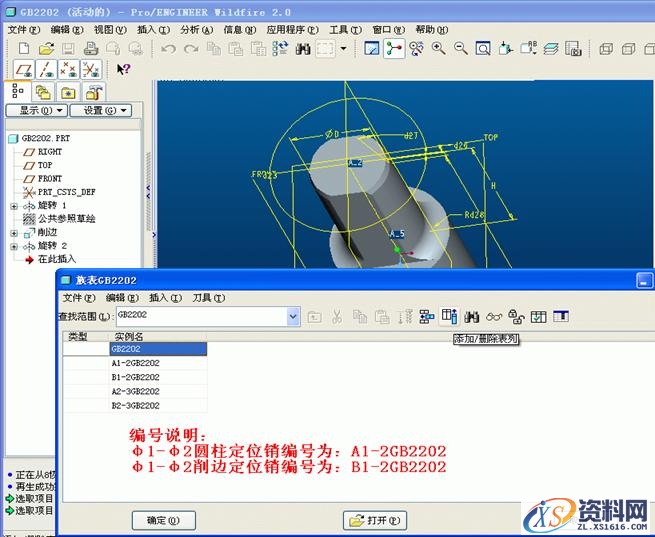Click the Family Table find binoculars icon
The height and width of the screenshot is (537, 655).
point(471,317)
